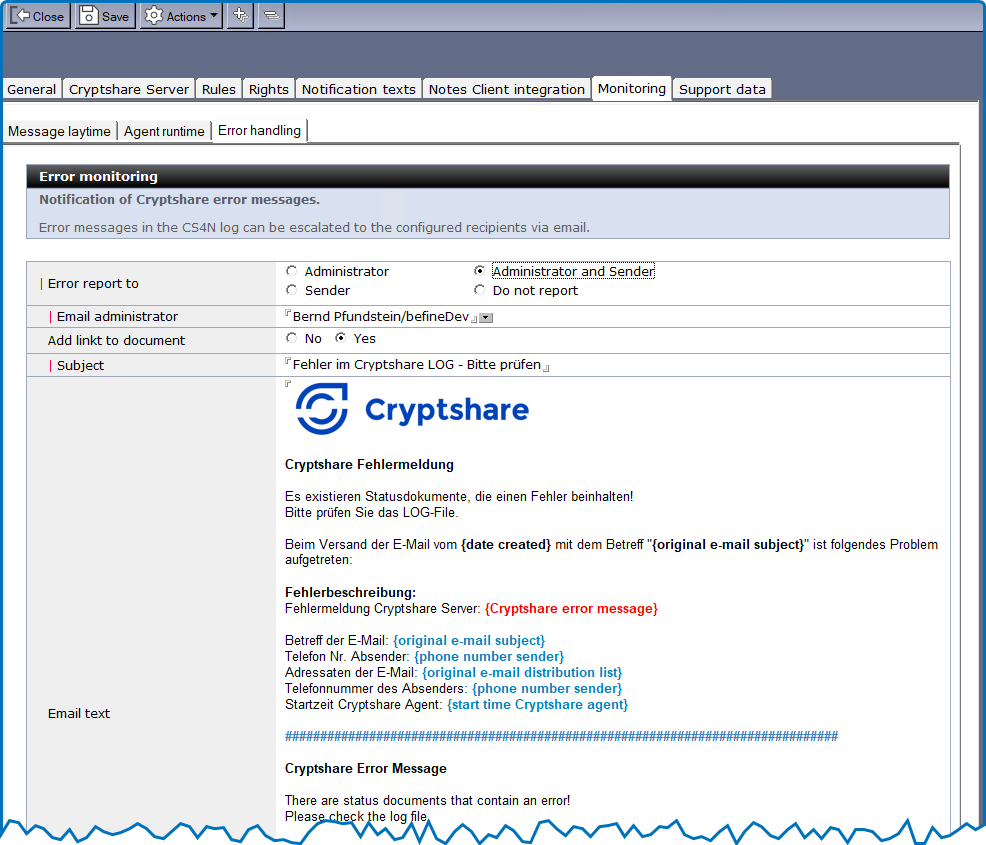Select the Administrator radio option
The height and width of the screenshot is (845, 986).
point(292,271)
